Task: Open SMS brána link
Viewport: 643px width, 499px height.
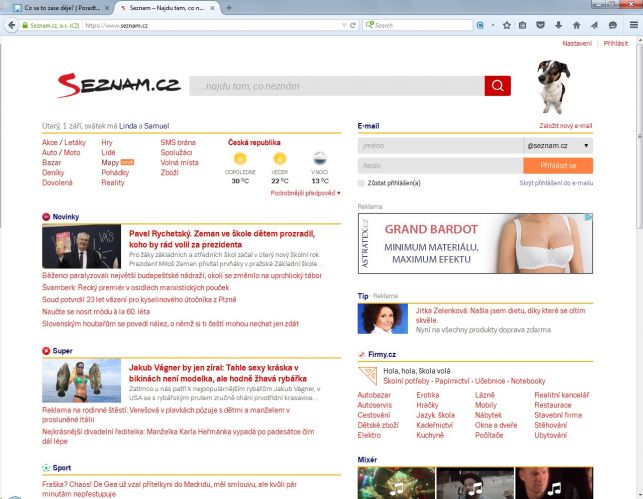Action: [x=178, y=143]
